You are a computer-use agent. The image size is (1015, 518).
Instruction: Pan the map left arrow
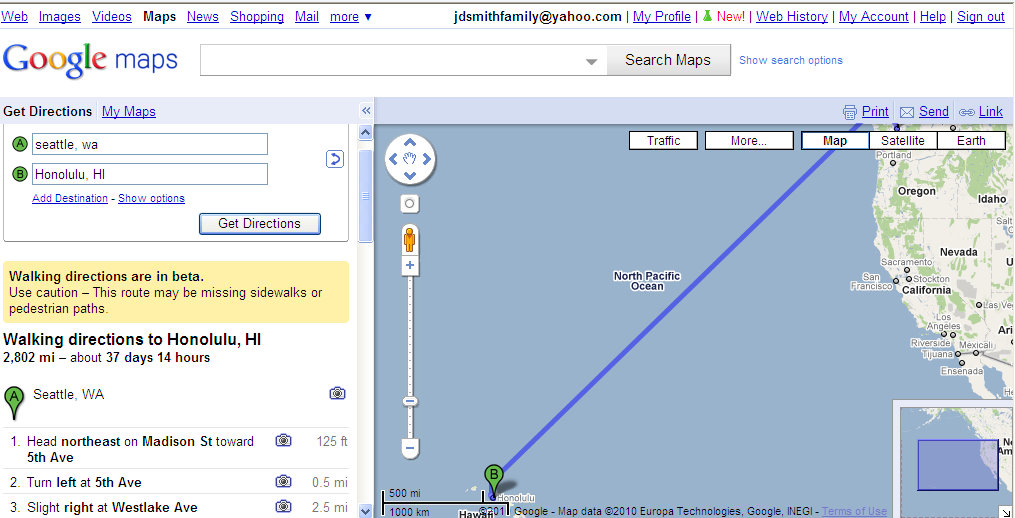(393, 159)
